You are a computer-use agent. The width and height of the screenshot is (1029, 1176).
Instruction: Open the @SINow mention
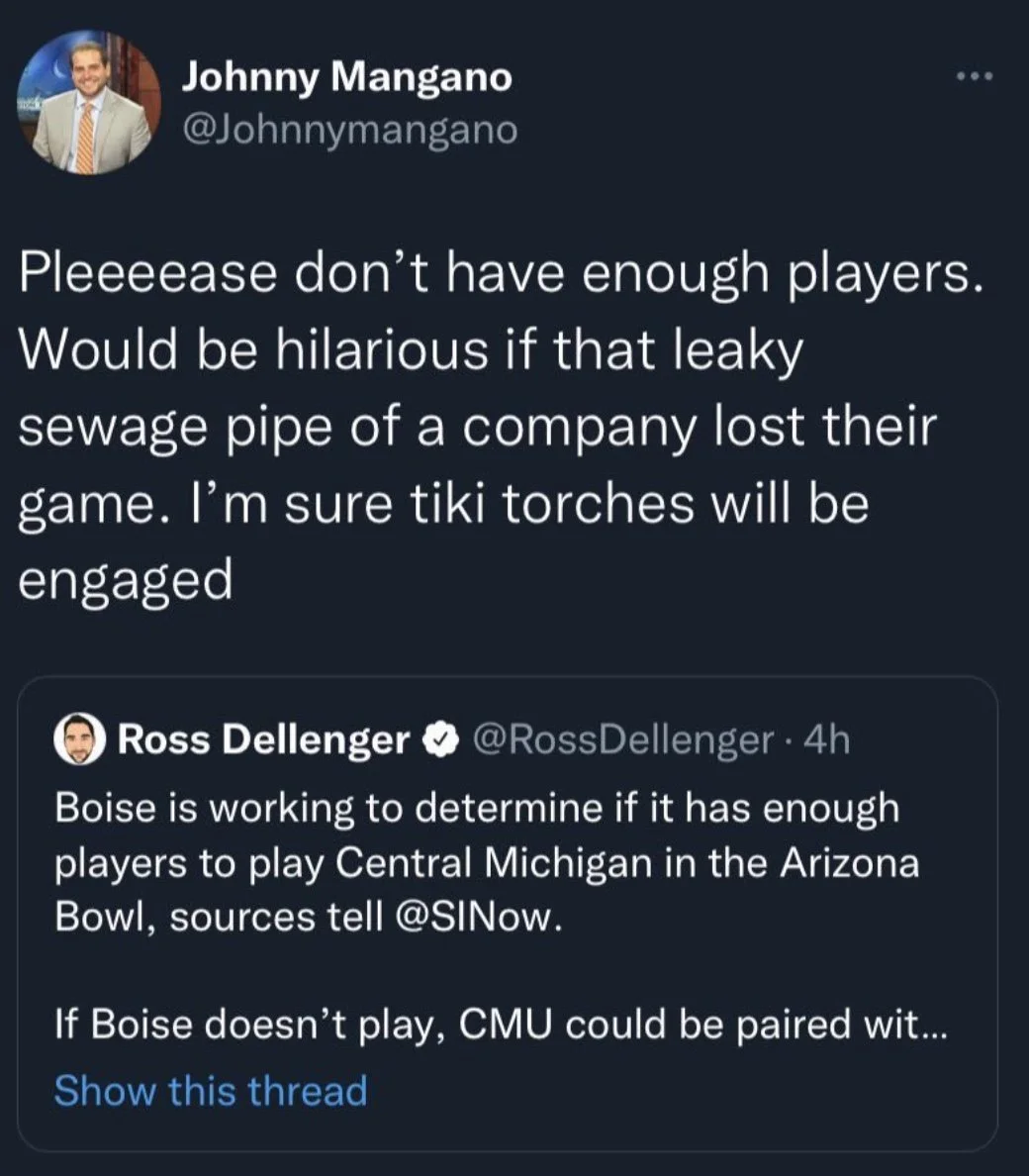point(475,917)
